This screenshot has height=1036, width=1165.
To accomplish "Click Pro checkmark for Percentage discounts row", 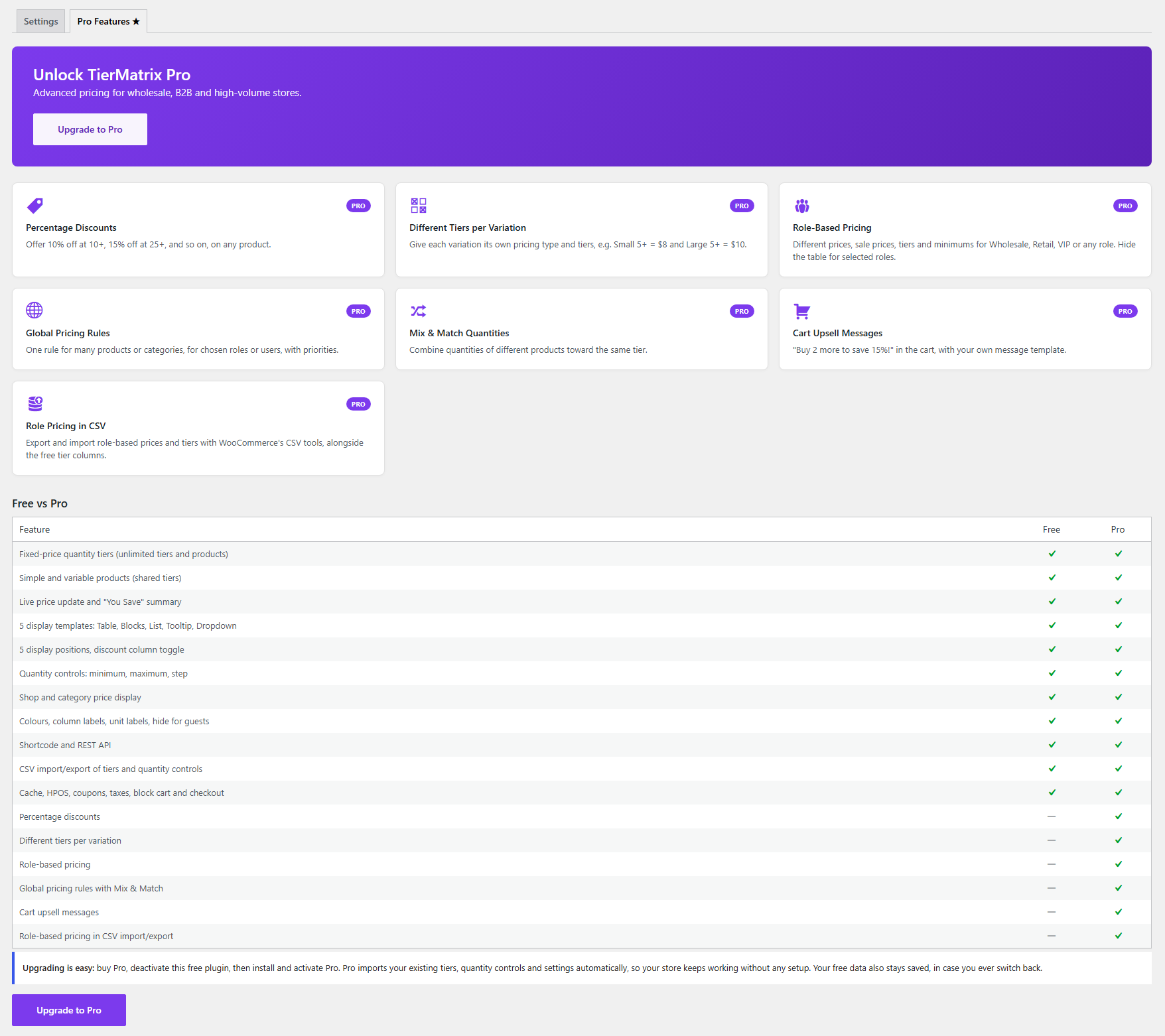I will click(1118, 816).
